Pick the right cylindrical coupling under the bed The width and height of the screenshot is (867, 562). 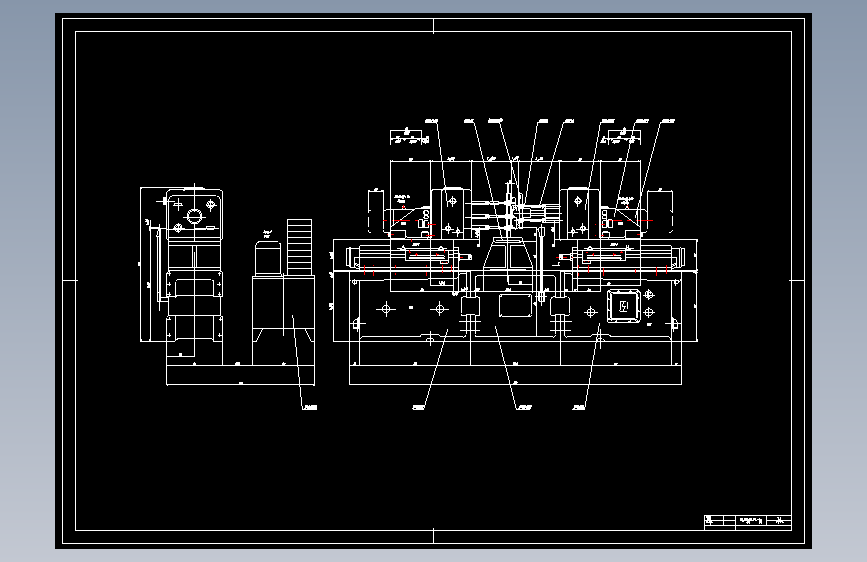pyautogui.click(x=560, y=306)
